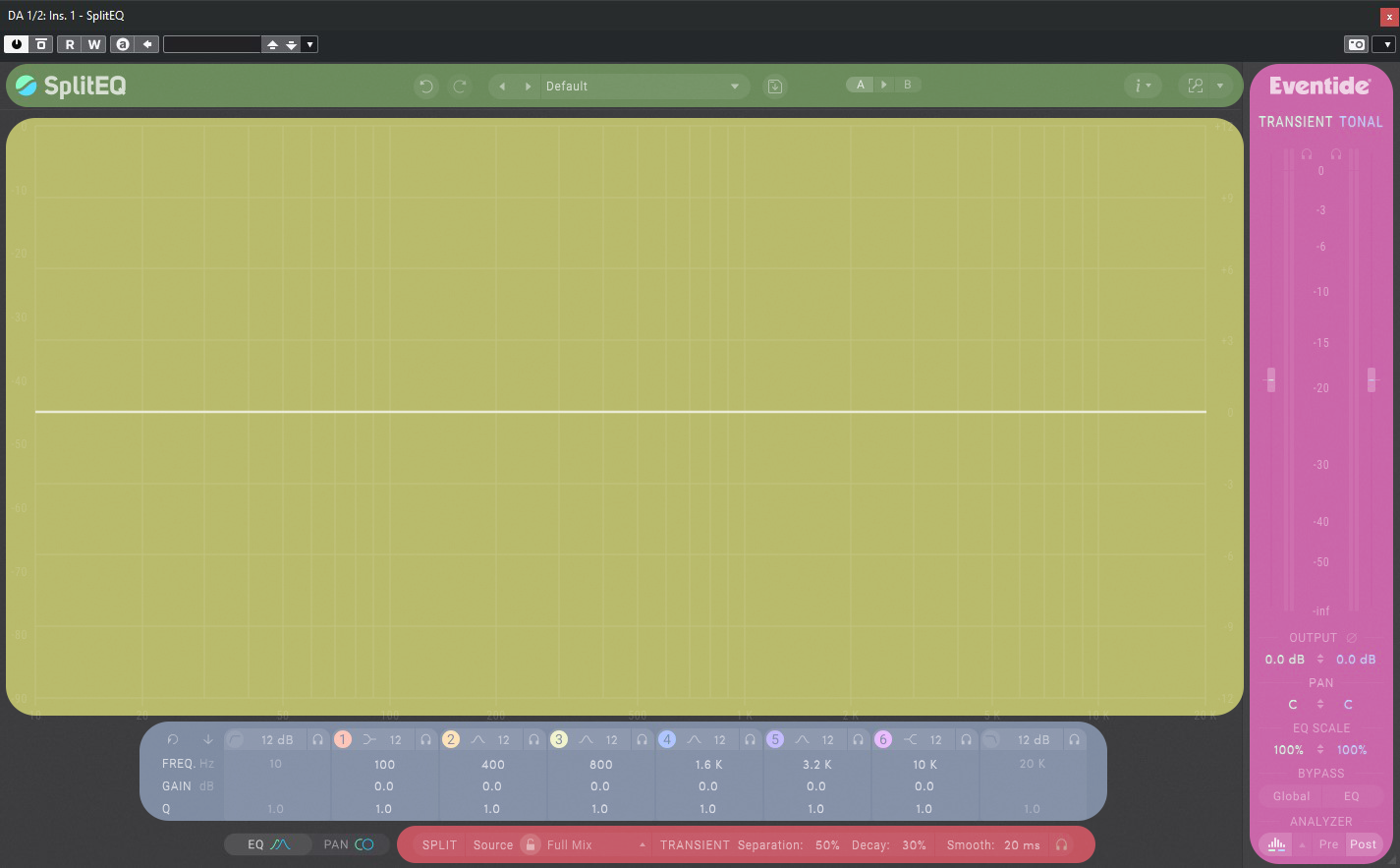The image size is (1400, 868).
Task: Click the split source lock icon
Action: coord(531,844)
